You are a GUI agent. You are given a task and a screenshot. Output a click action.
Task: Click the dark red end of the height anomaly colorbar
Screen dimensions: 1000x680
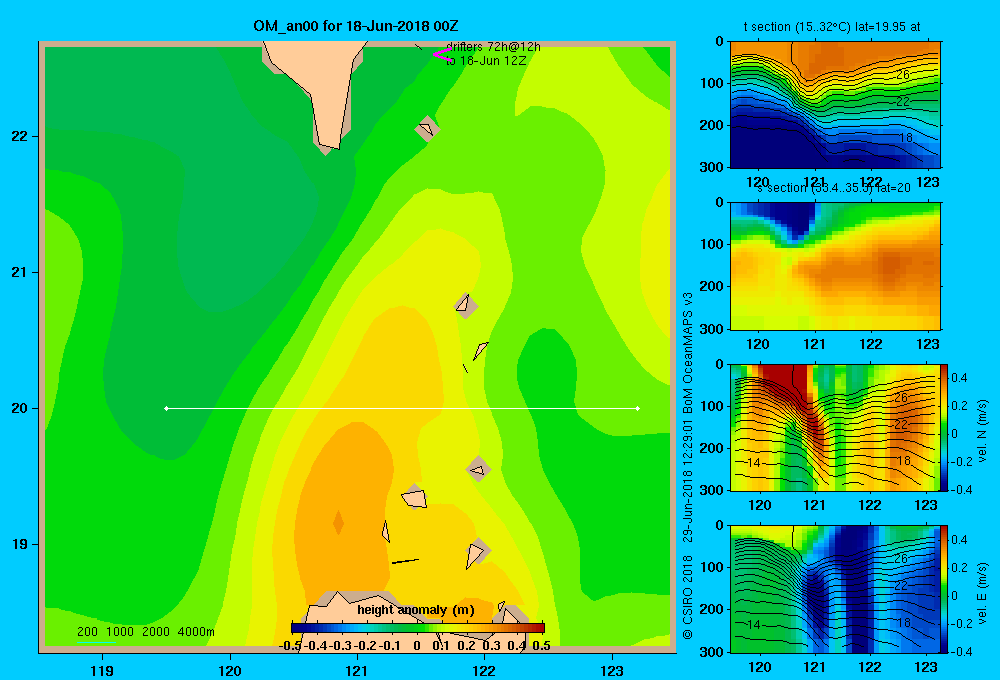coord(538,628)
